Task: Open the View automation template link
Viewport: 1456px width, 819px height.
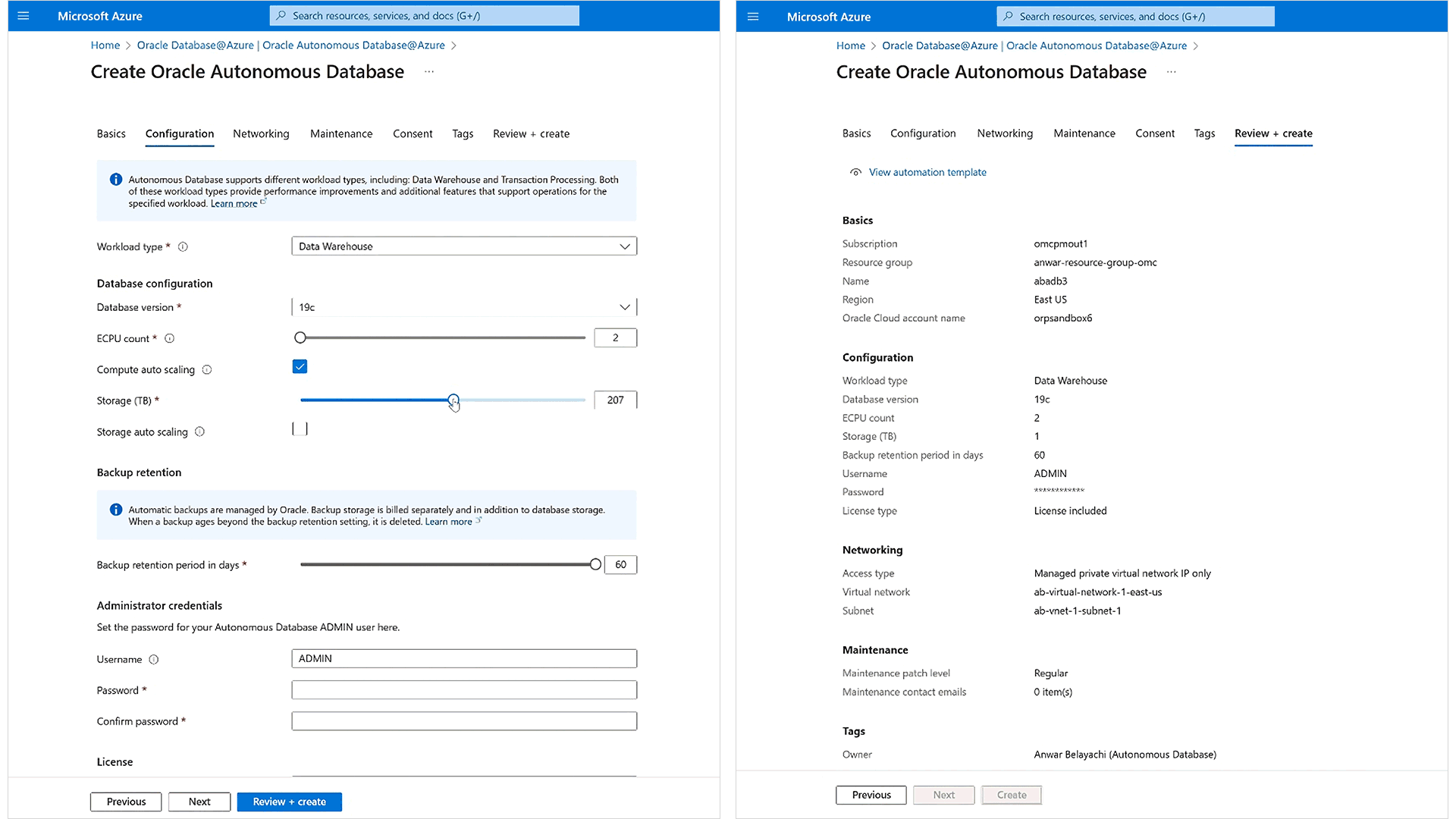Action: (927, 172)
